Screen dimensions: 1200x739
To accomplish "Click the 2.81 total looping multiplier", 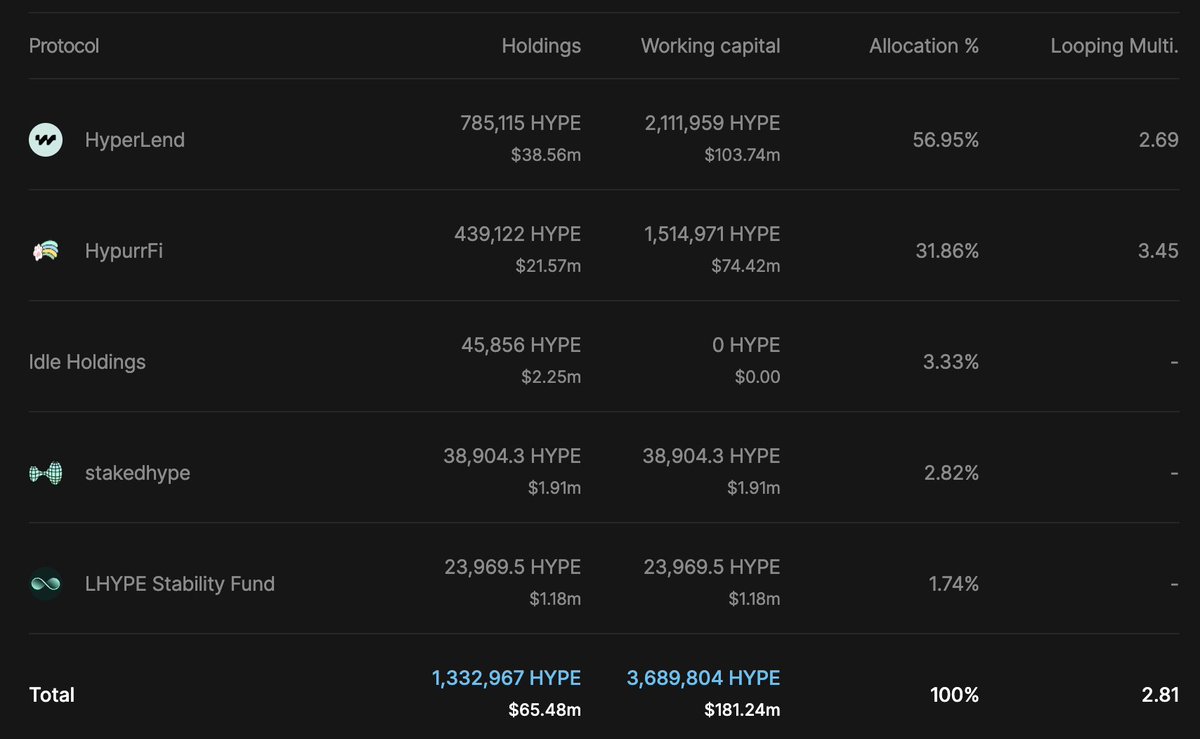I will coord(1159,695).
